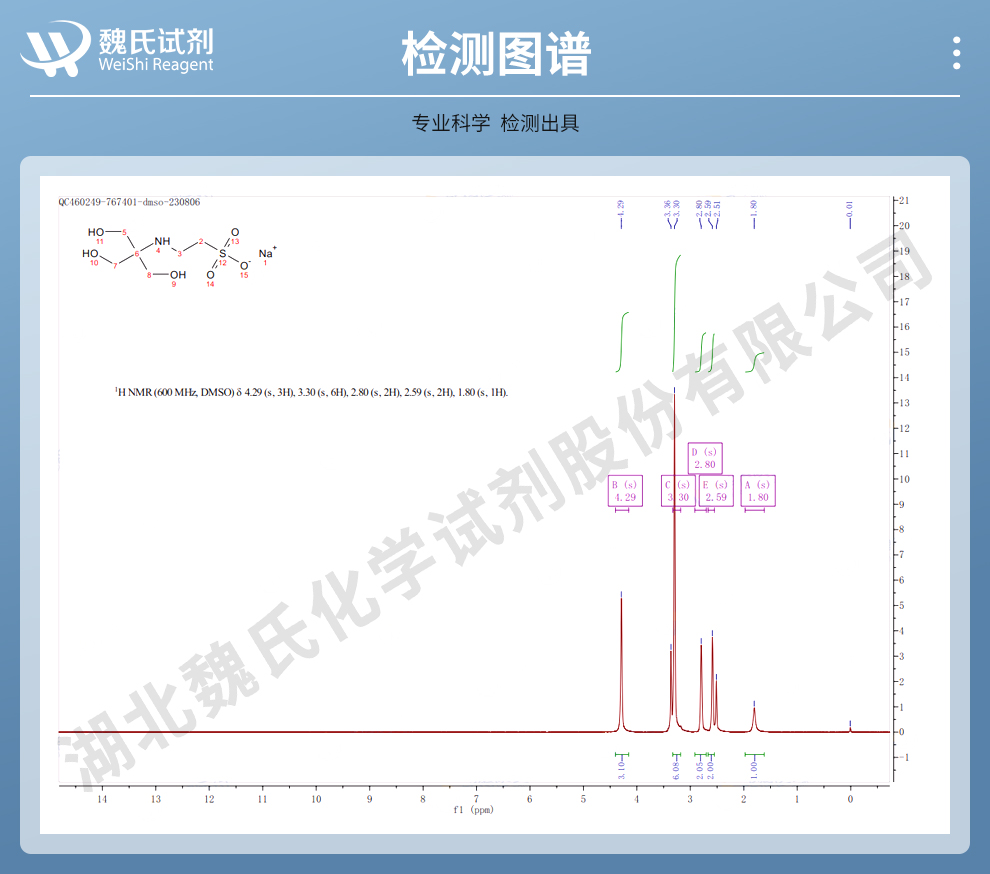This screenshot has width=990, height=874.
Task: Select the C (s) 3.30 peak box
Action: (678, 491)
